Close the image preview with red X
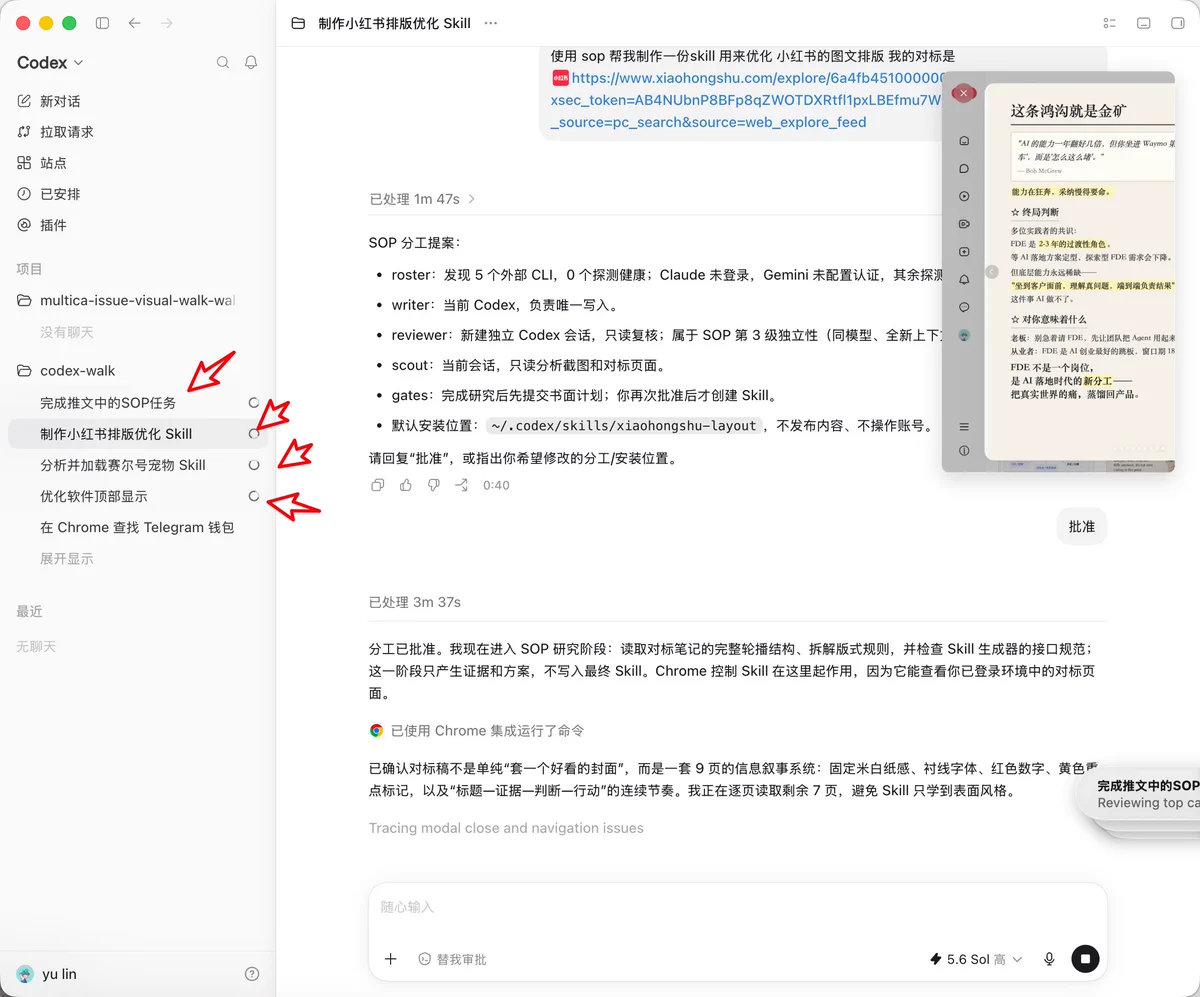Viewport: 1200px width, 997px height. pyautogui.click(x=963, y=93)
